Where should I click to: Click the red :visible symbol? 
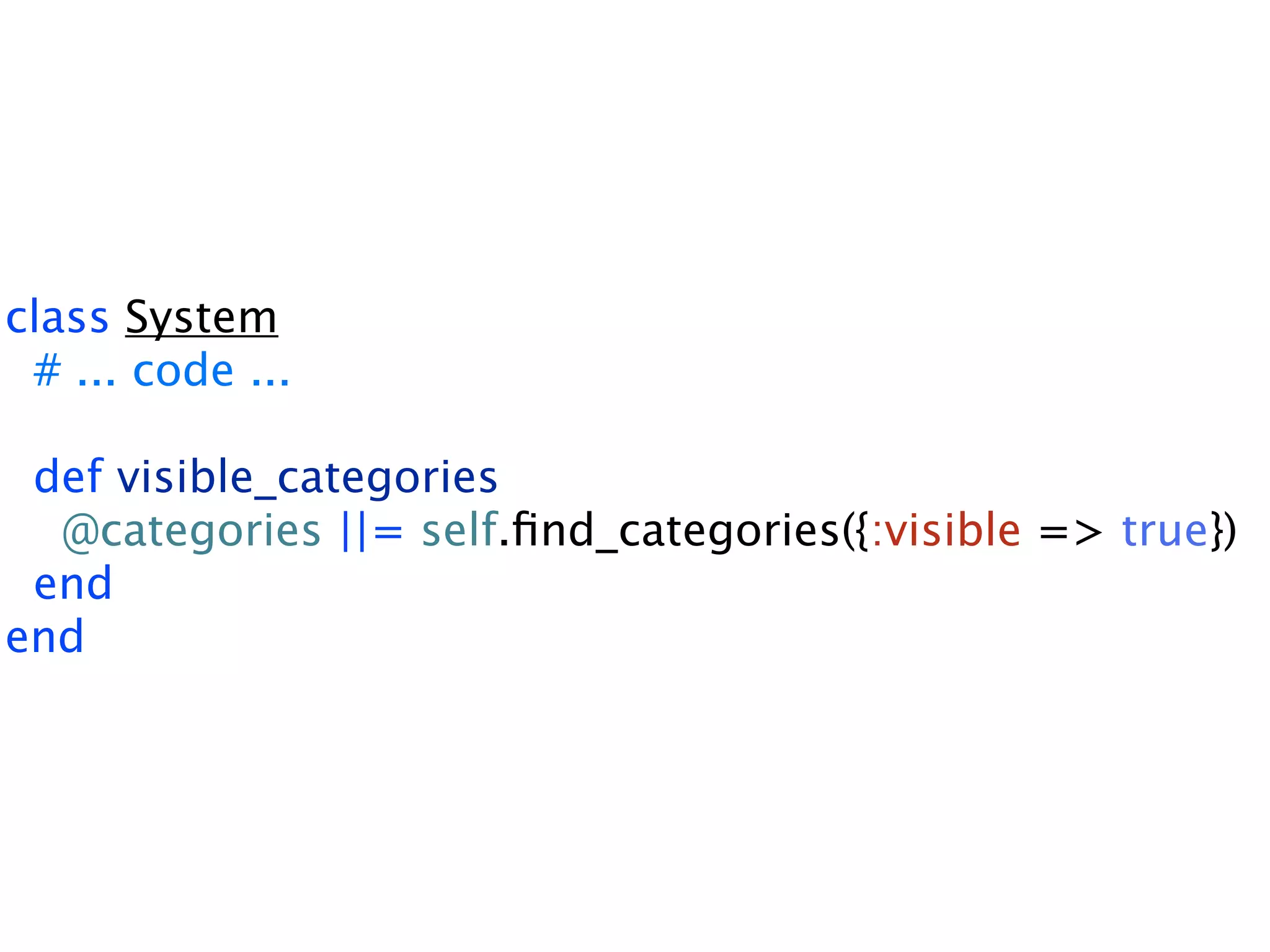(x=946, y=531)
